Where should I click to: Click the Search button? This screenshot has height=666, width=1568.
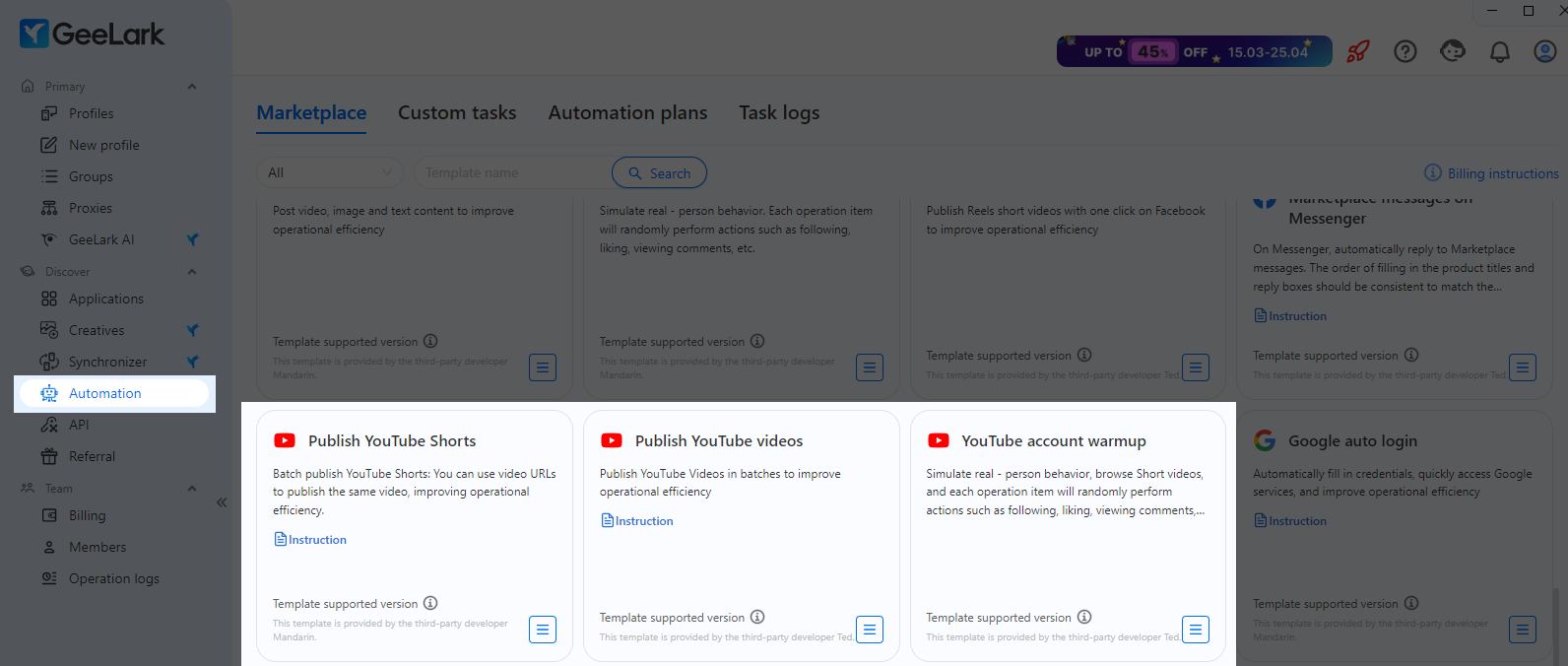coord(659,172)
